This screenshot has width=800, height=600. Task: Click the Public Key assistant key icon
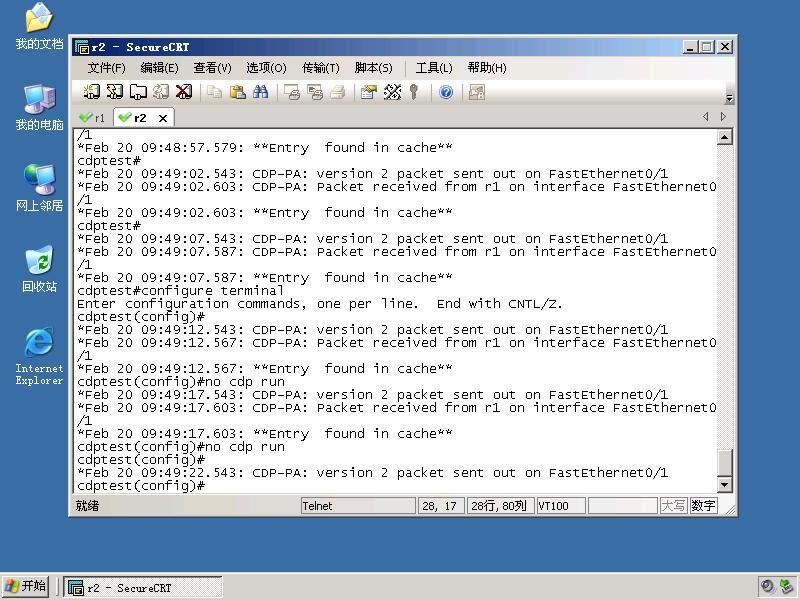[x=414, y=92]
